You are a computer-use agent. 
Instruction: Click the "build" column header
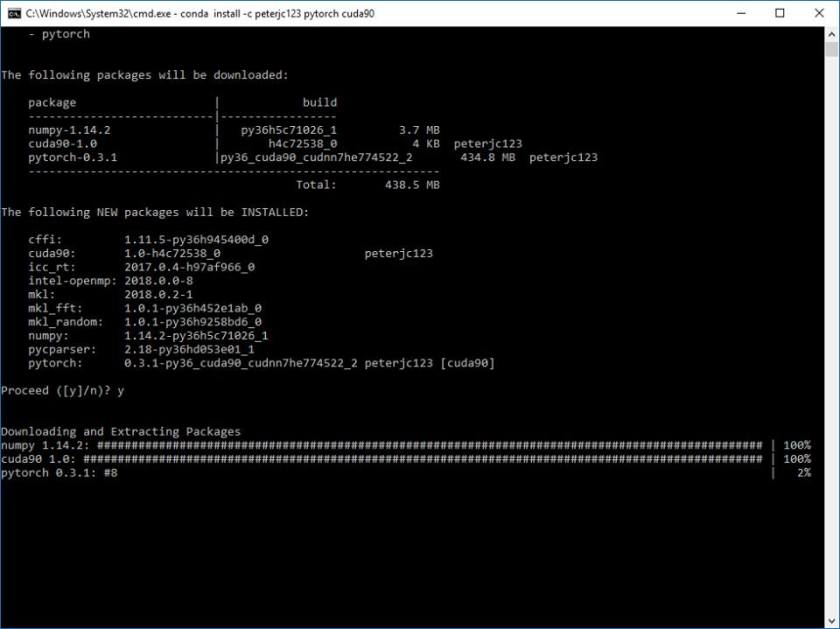pyautogui.click(x=319, y=102)
